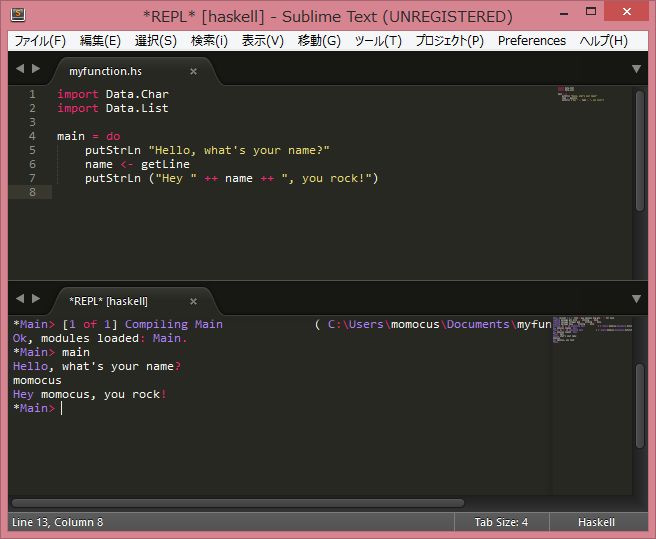The height and width of the screenshot is (539, 656).
Task: Open the ツール(T) menu
Action: (378, 41)
